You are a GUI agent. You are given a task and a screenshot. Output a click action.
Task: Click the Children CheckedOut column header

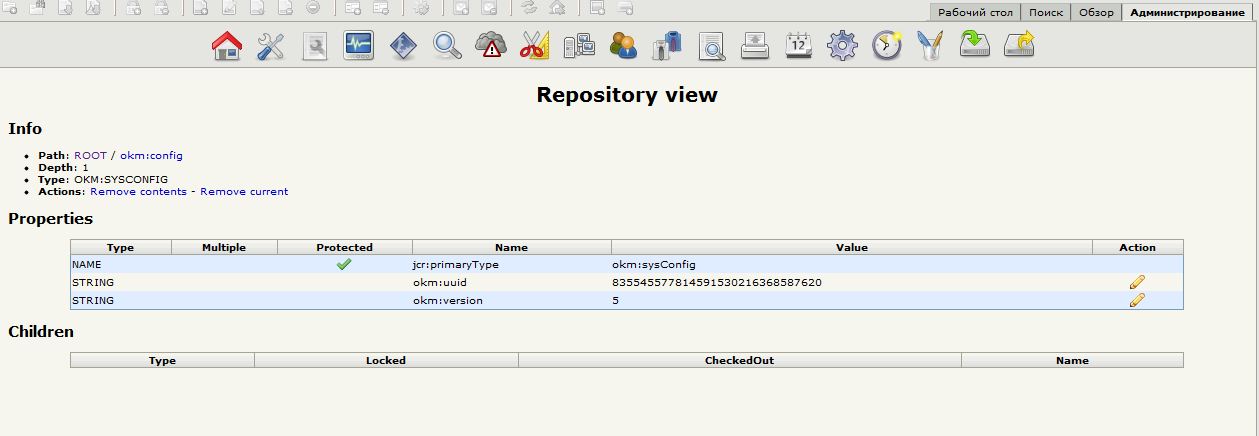[x=739, y=360]
